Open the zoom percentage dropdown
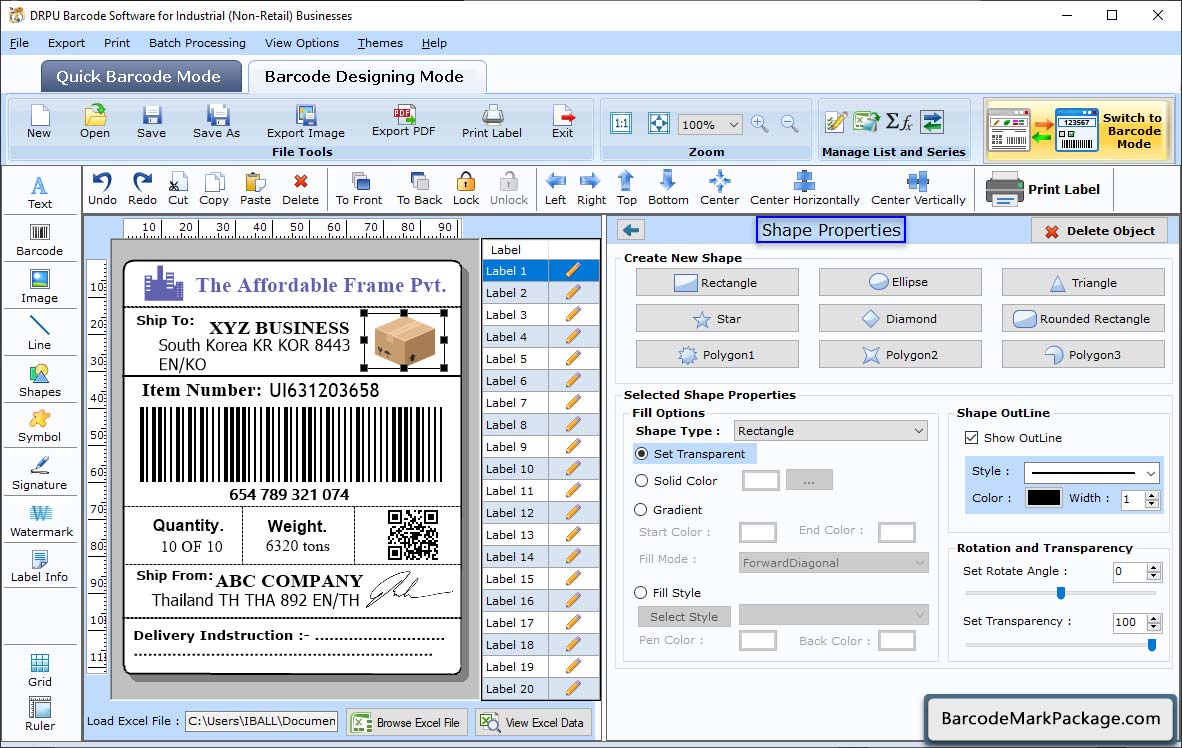Viewport: 1182px width, 748px height. coord(710,124)
